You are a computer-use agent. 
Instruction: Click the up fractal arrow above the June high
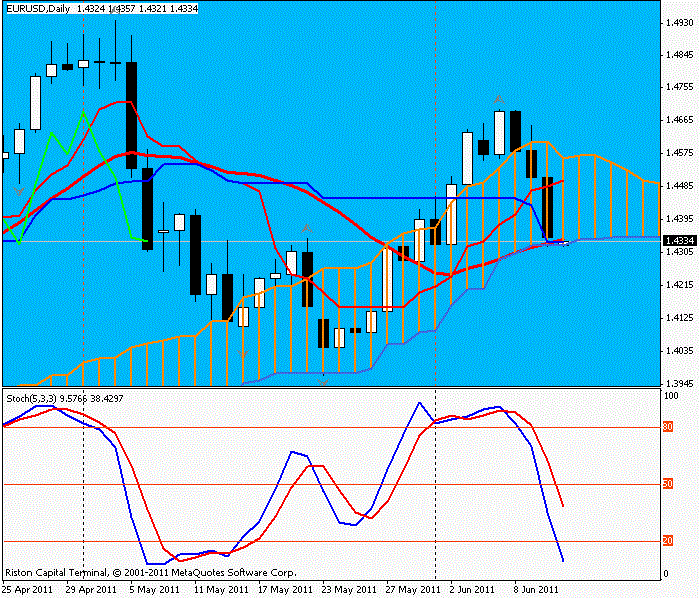pos(499,100)
